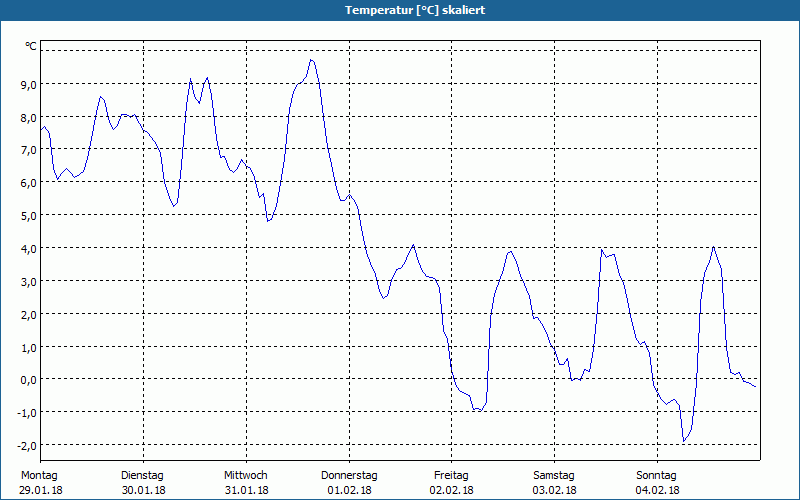
Task: Click the 03.02.18 date label
Action: point(554,490)
